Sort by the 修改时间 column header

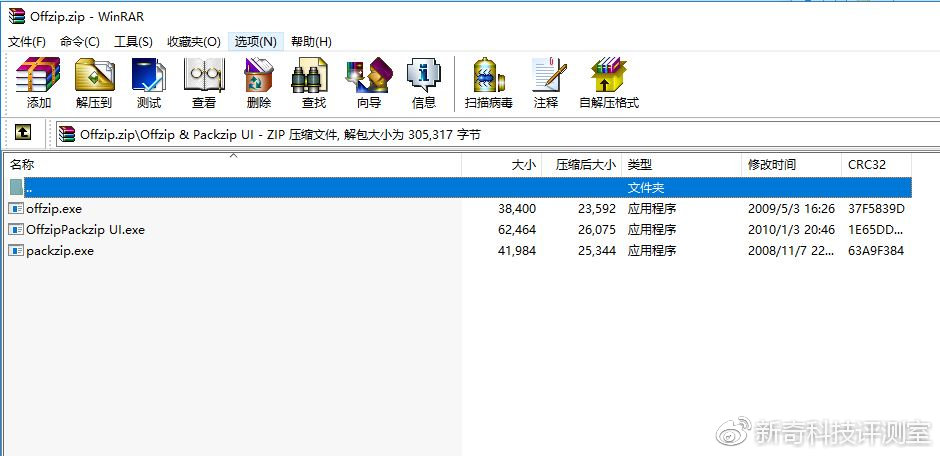[791, 165]
